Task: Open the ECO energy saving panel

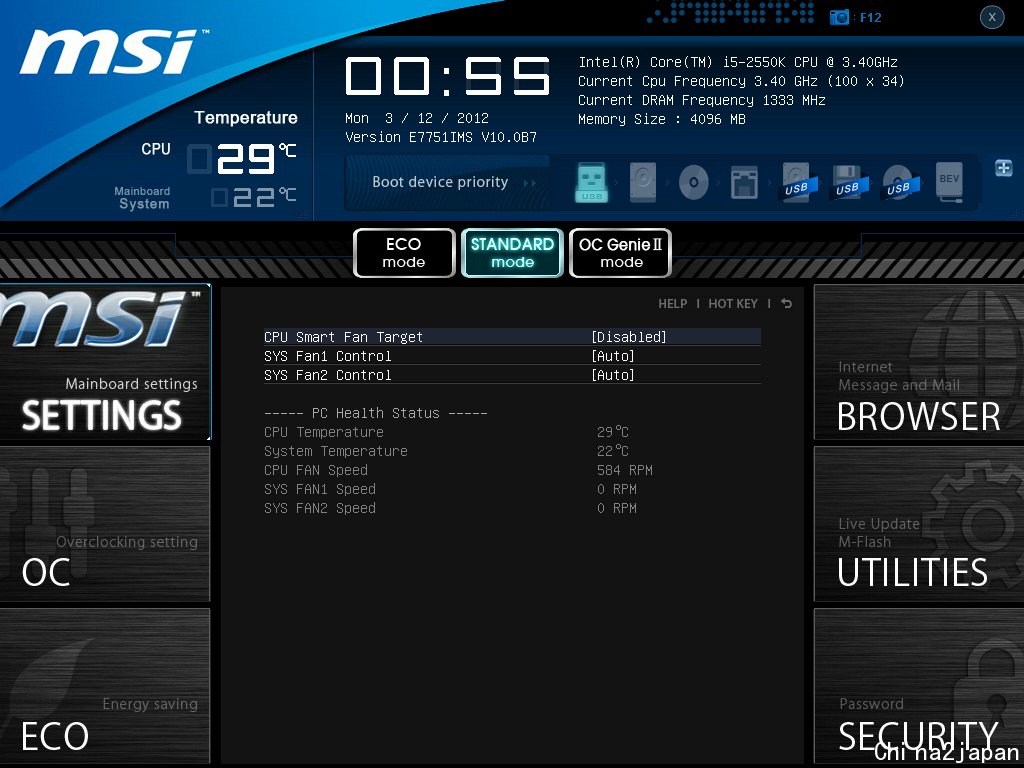Action: pos(105,686)
